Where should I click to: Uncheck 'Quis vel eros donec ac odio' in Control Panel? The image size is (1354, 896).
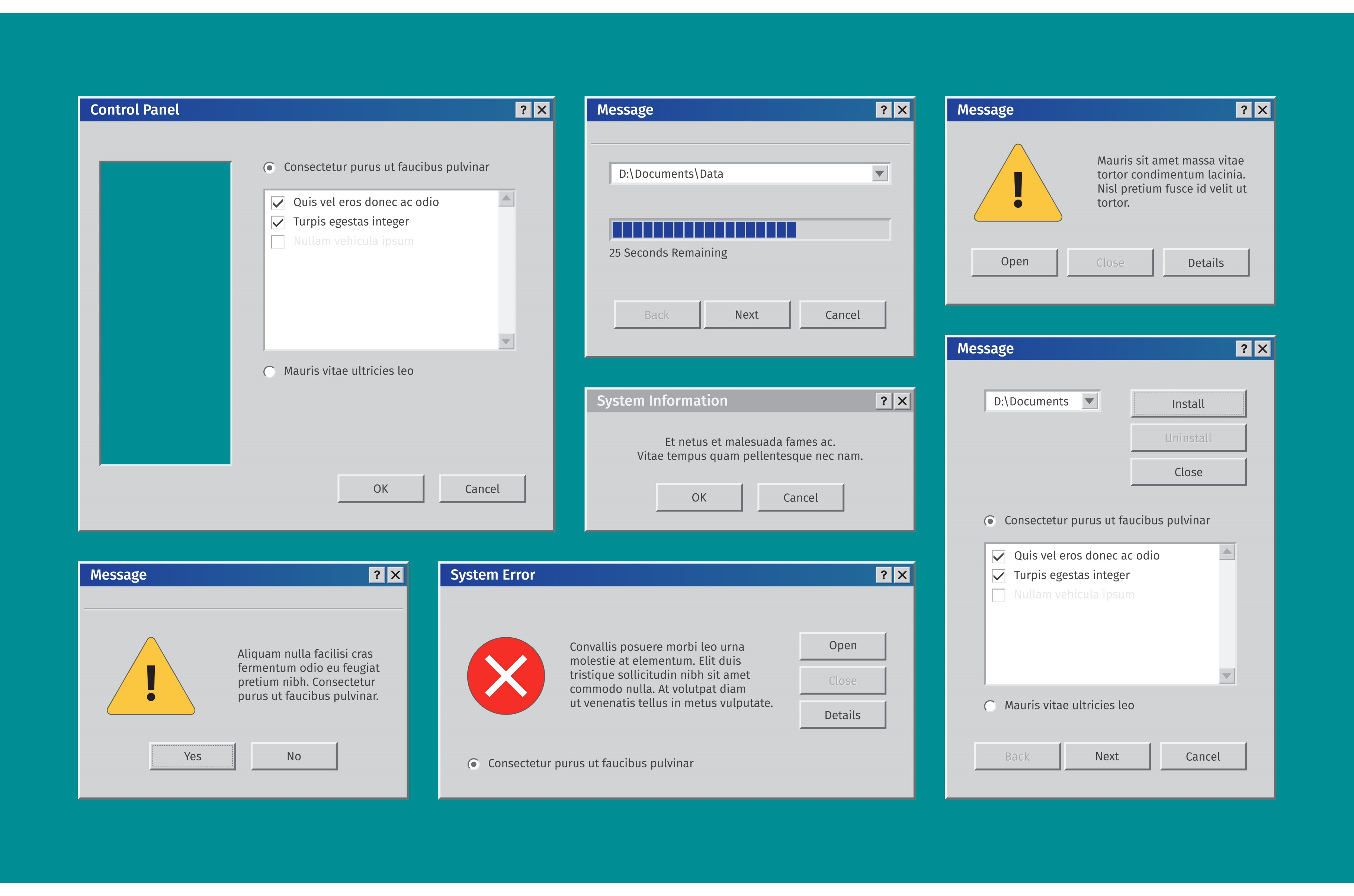(278, 203)
